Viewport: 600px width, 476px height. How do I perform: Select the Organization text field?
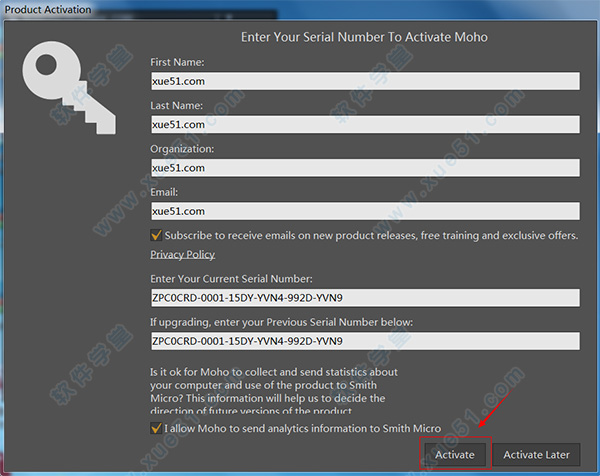click(x=365, y=168)
